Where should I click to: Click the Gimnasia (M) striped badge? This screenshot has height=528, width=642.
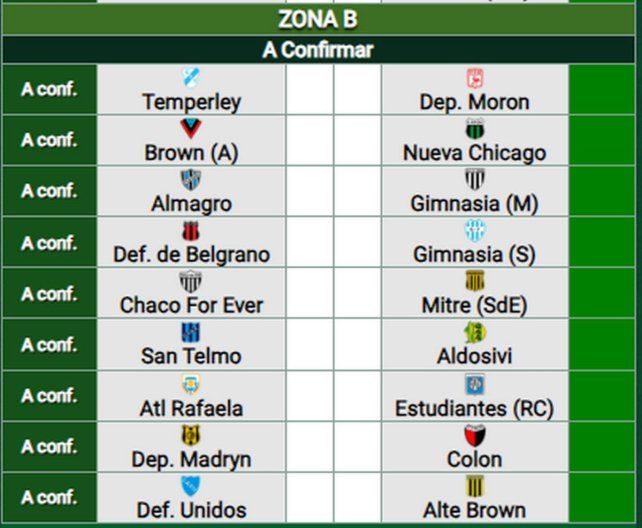[475, 180]
